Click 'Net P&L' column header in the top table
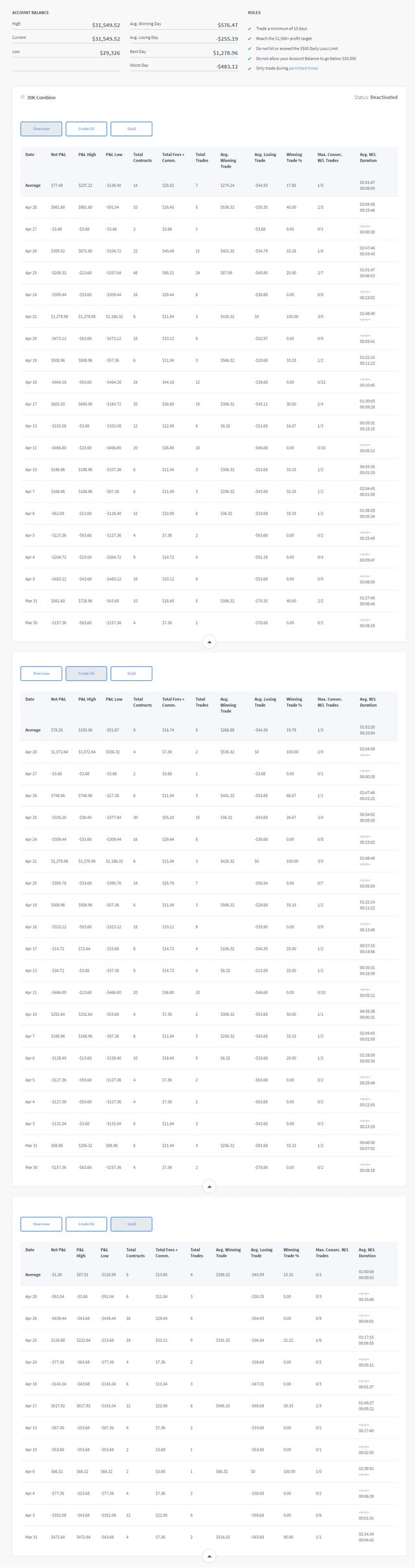The width and height of the screenshot is (415, 1568). 58,155
